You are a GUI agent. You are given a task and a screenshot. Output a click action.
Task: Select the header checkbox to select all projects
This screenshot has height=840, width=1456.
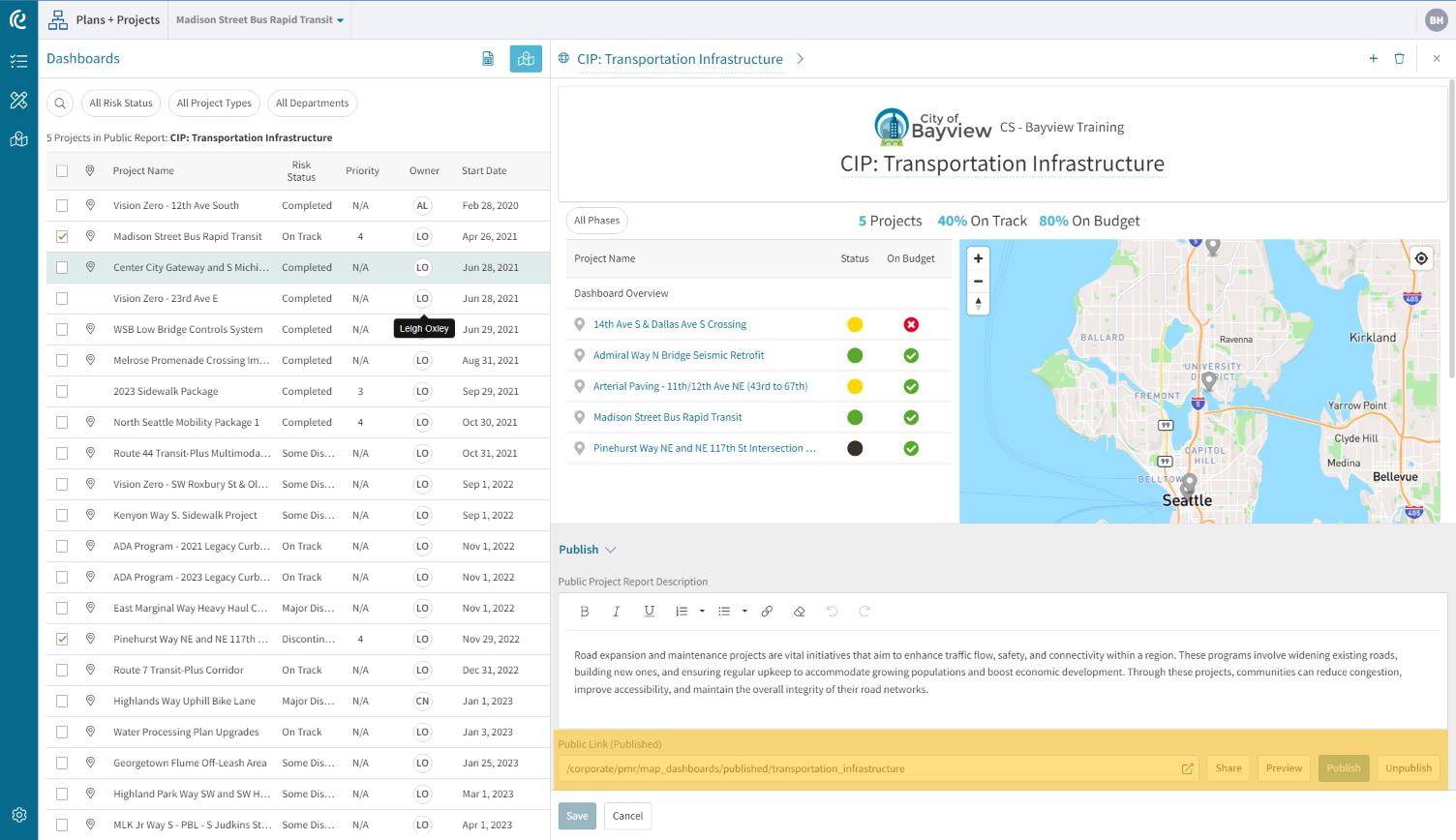62,170
